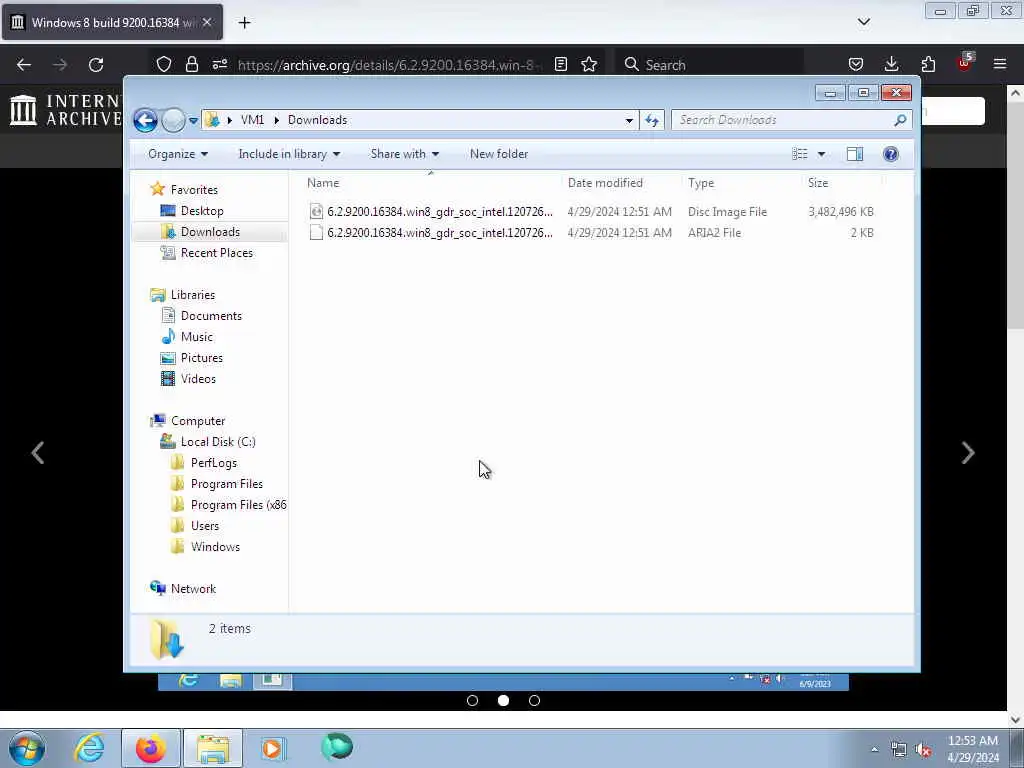Launch Internet Explorer from taskbar
The height and width of the screenshot is (768, 1024).
pos(89,748)
